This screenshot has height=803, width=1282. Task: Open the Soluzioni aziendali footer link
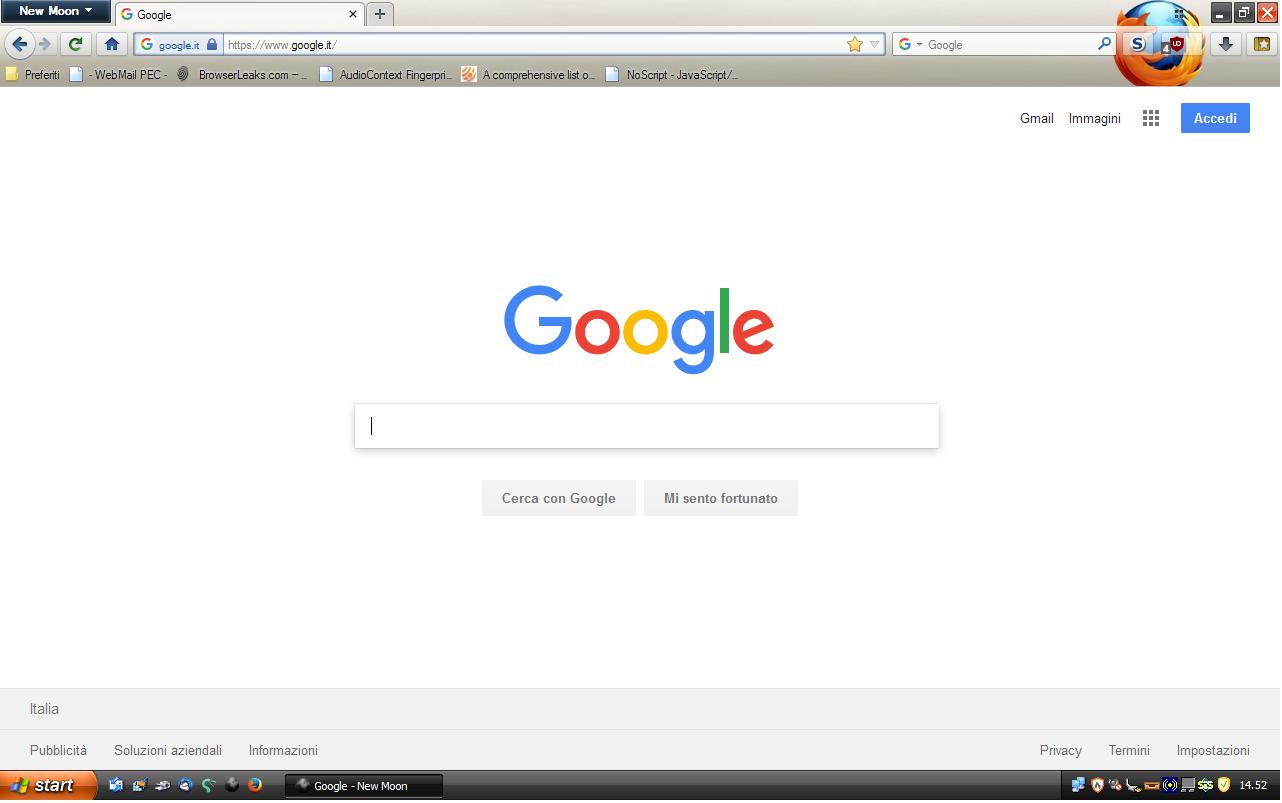point(168,750)
